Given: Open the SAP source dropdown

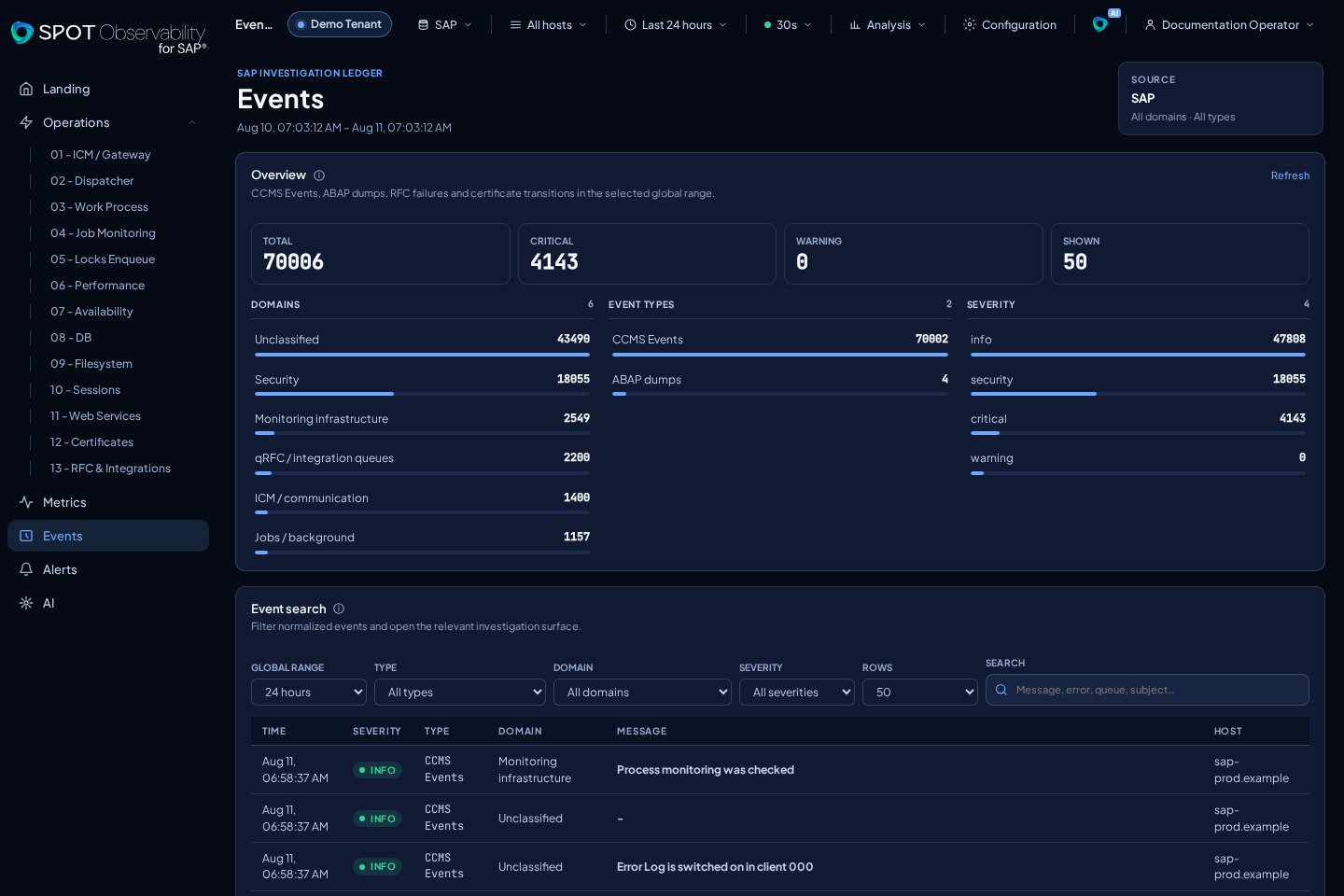Looking at the screenshot, I should (444, 24).
